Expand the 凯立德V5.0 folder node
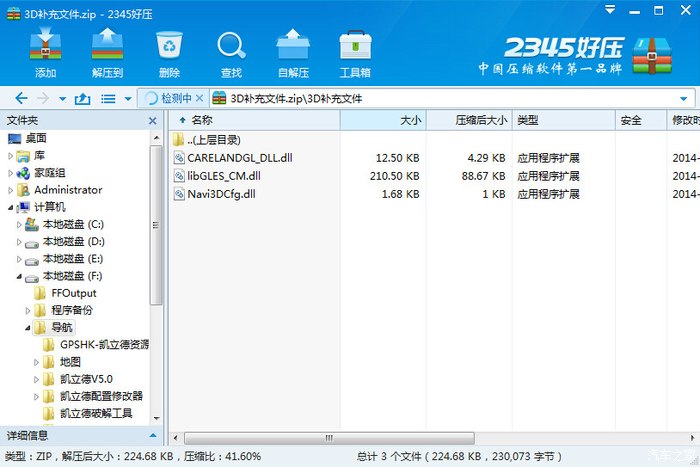Image resolution: width=700 pixels, height=467 pixels. [37, 379]
